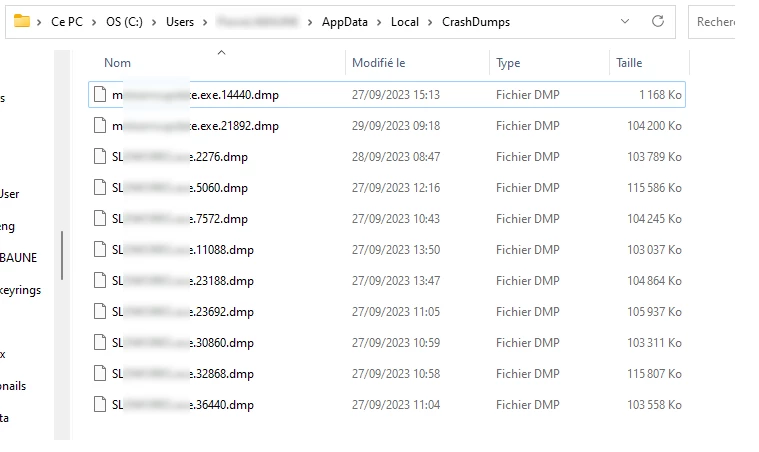Click file icon of .5060.dmp row
759x452 pixels.
pos(100,187)
